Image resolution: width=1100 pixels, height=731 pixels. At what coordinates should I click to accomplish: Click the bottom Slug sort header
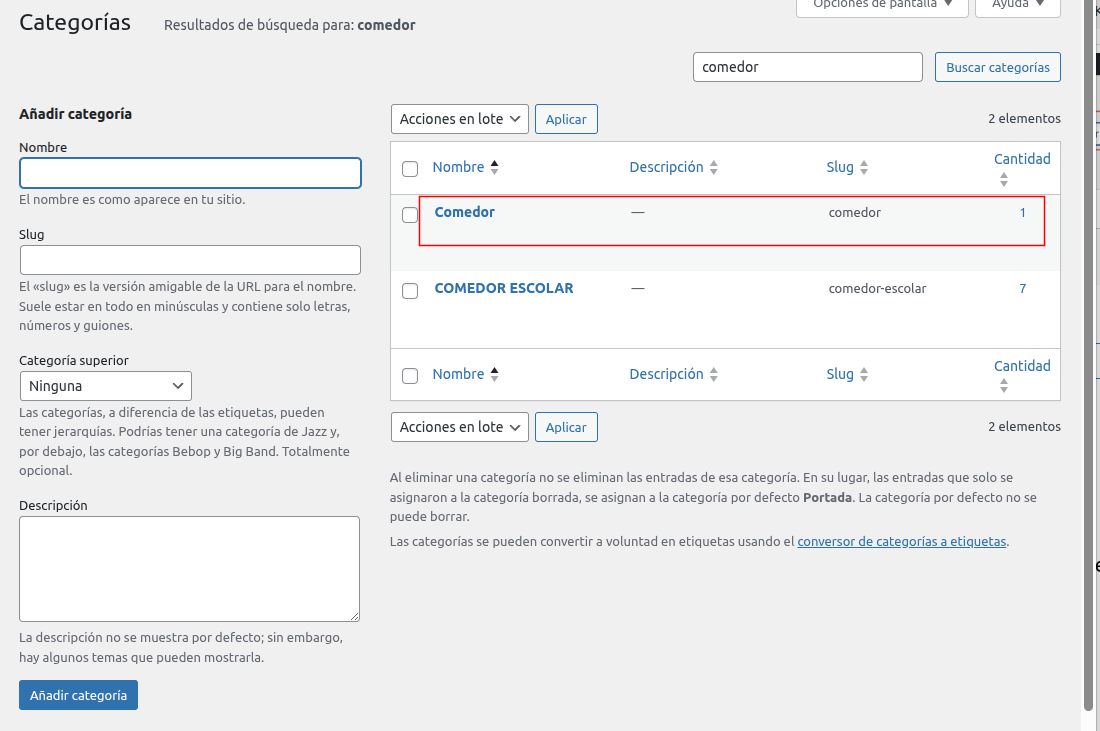point(840,375)
